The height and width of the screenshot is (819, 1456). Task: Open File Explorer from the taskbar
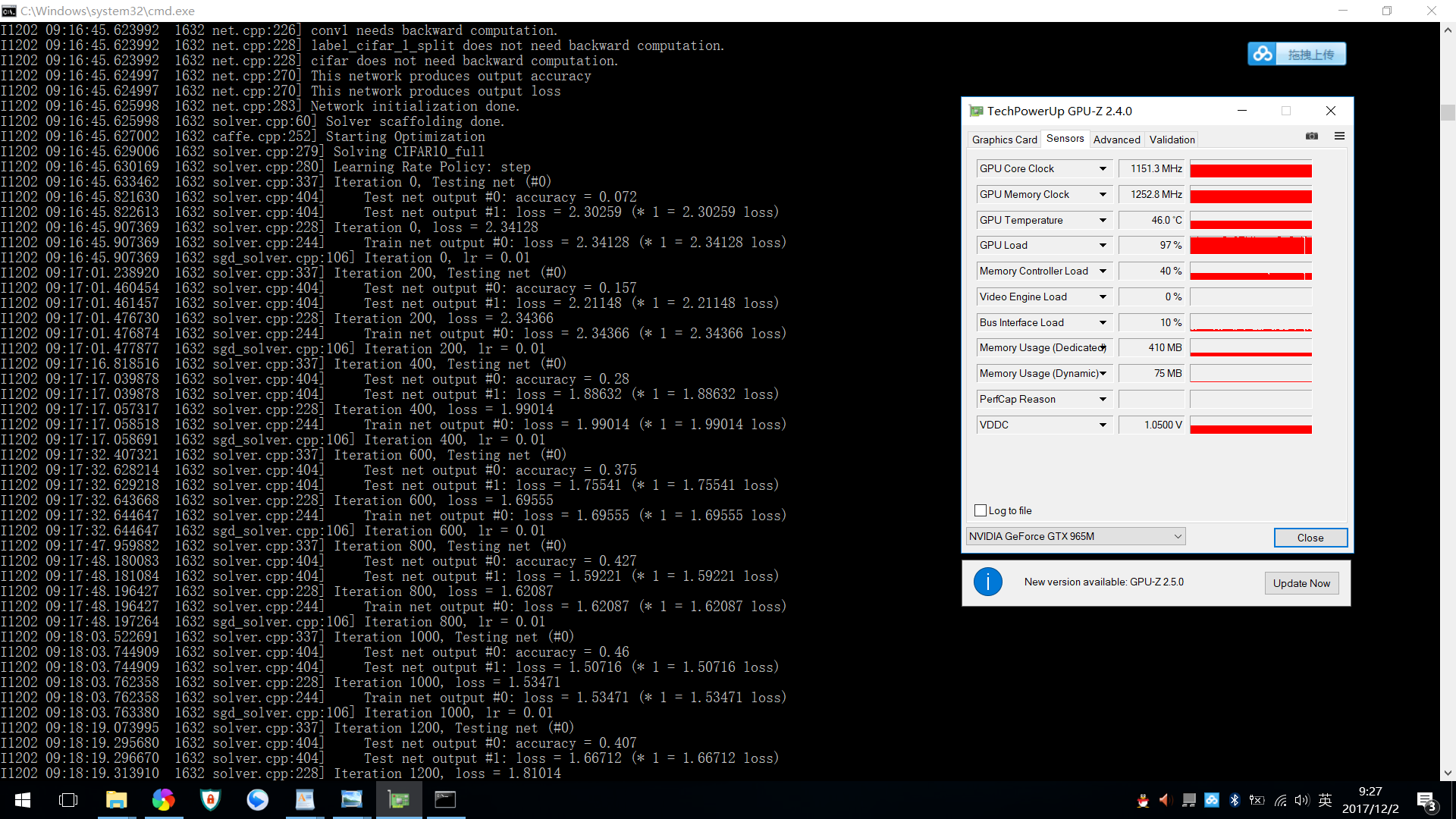click(x=116, y=800)
